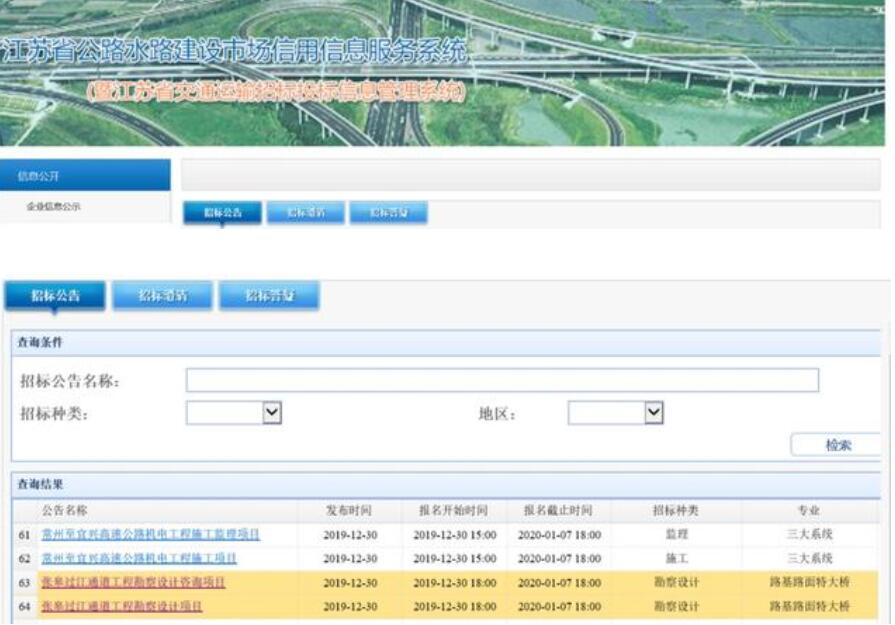Screen dimensions: 895x625
Task: Click the 发布时间 column header
Action: point(349,510)
